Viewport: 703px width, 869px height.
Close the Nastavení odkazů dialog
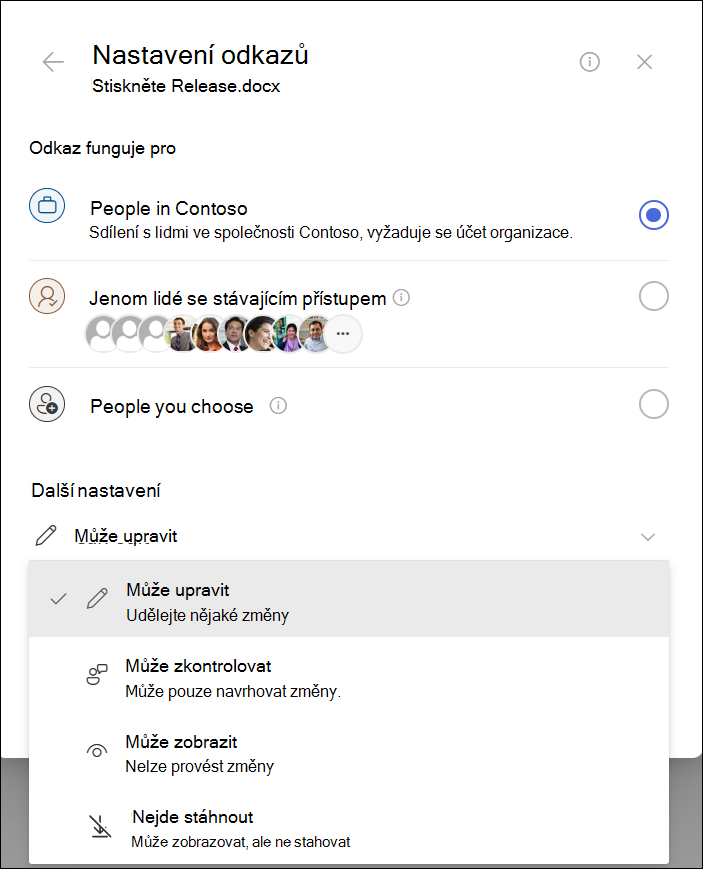coord(644,62)
